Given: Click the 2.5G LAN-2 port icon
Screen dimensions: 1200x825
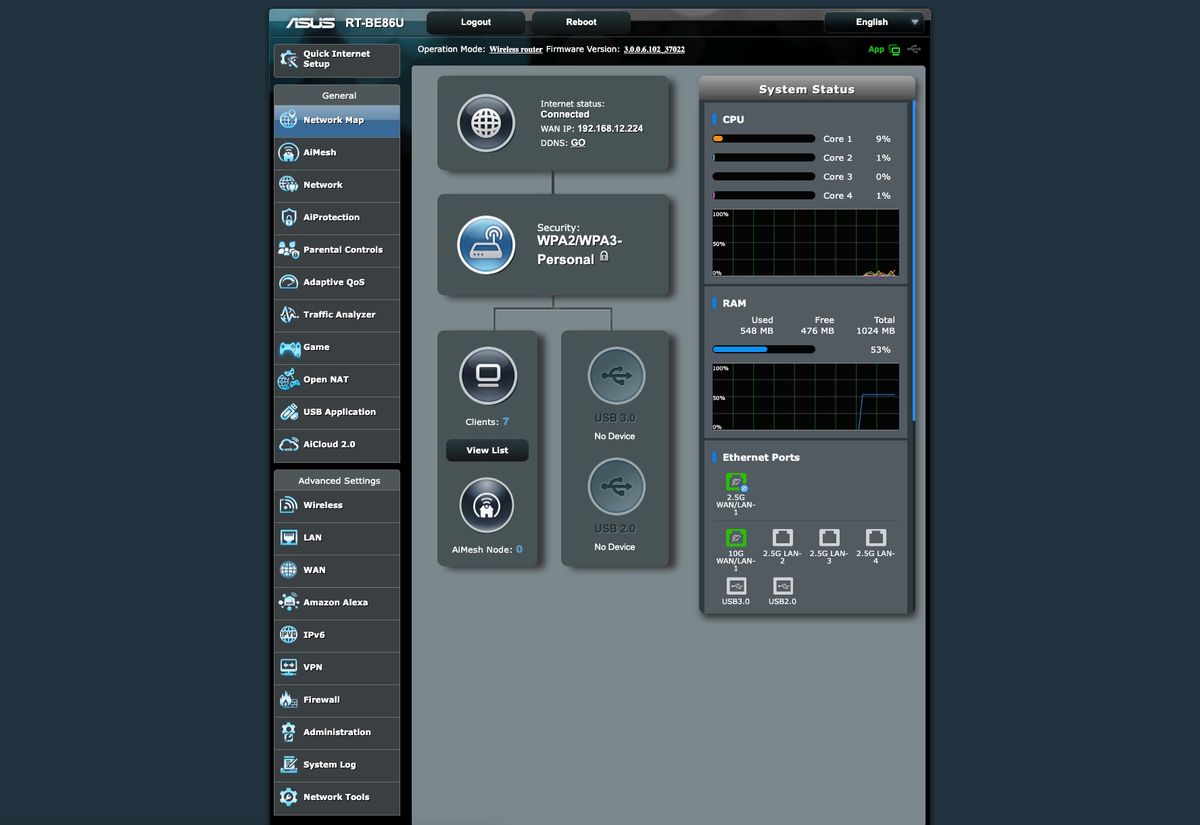Looking at the screenshot, I should [x=782, y=537].
